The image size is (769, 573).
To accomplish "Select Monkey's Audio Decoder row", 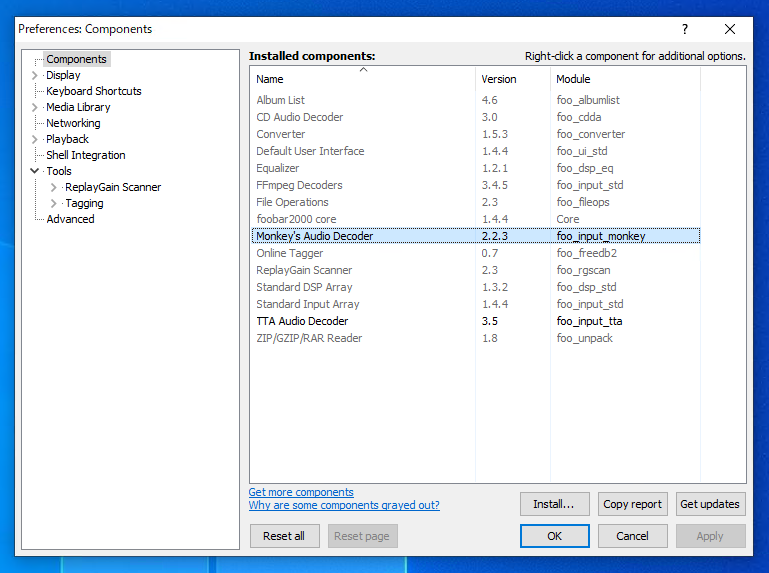I will (x=475, y=236).
